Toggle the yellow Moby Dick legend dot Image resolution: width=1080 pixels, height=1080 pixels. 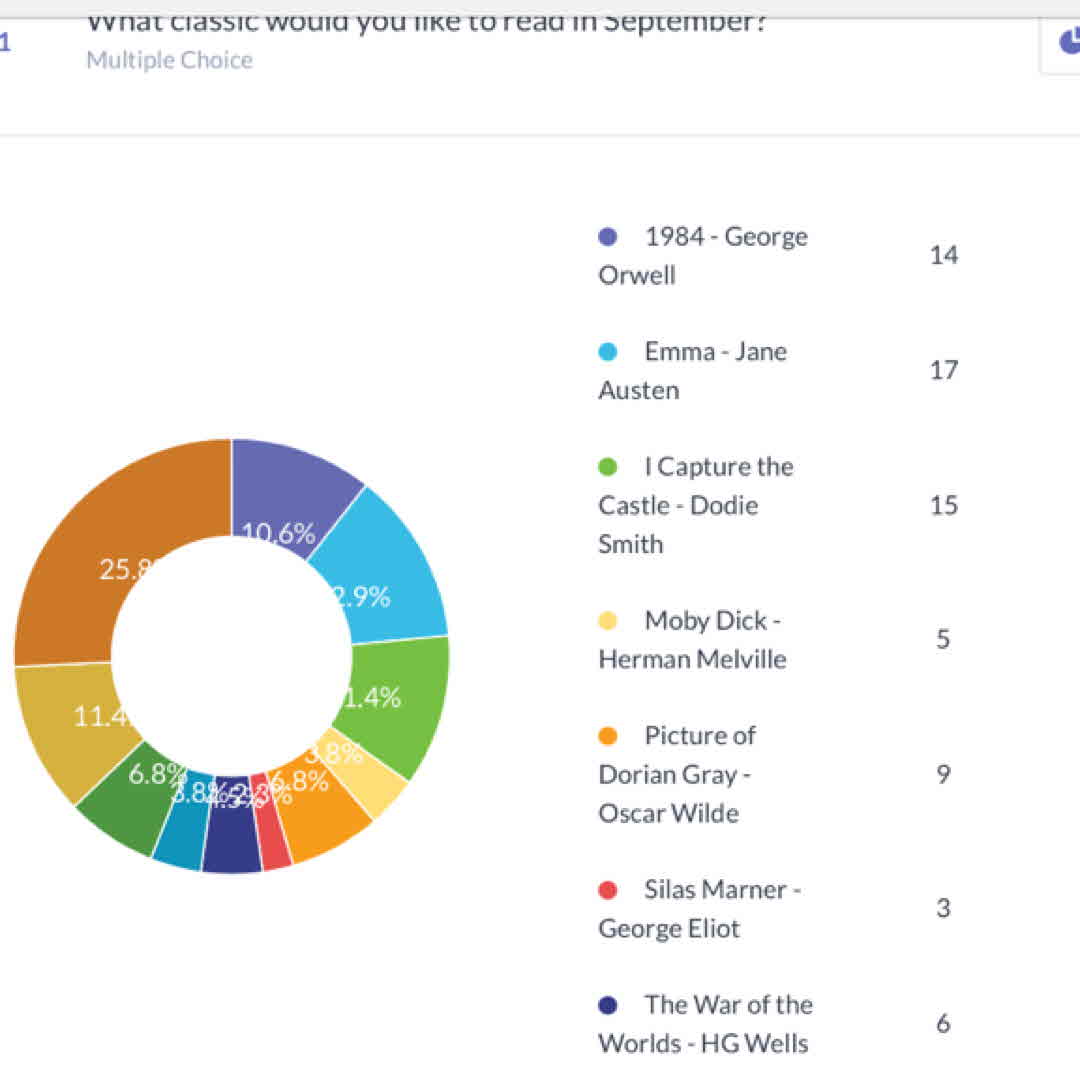[607, 621]
